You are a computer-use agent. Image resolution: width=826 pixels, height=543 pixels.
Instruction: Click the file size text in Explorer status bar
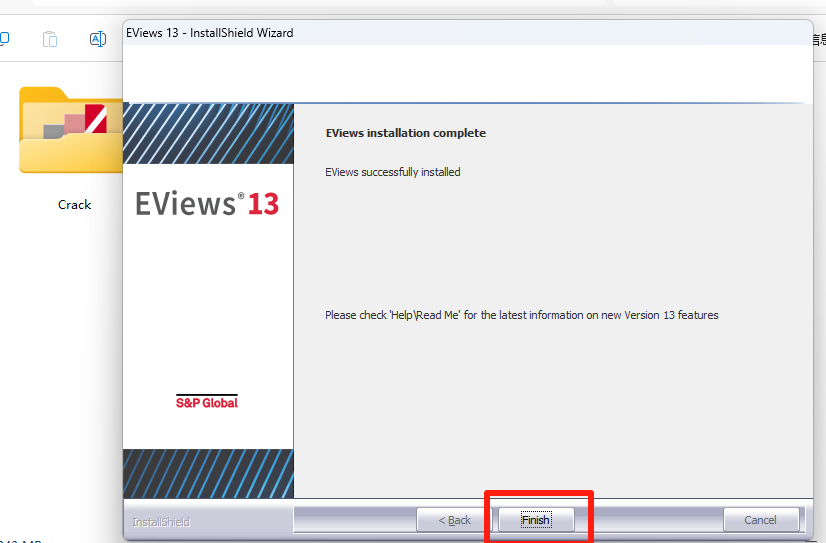pyautogui.click(x=20, y=540)
